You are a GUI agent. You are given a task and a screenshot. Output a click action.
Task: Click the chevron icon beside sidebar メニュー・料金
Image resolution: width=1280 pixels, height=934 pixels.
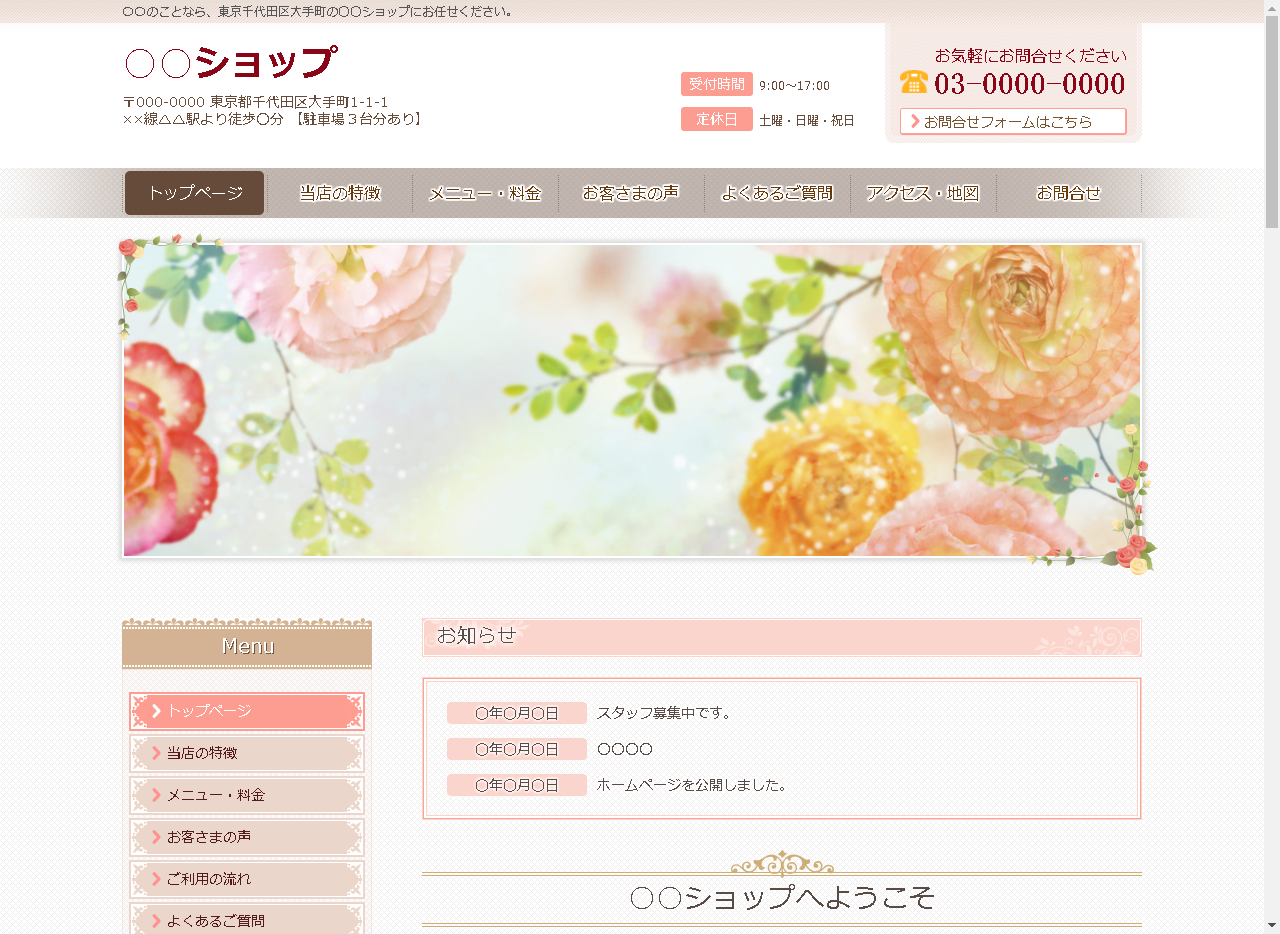[x=156, y=795]
